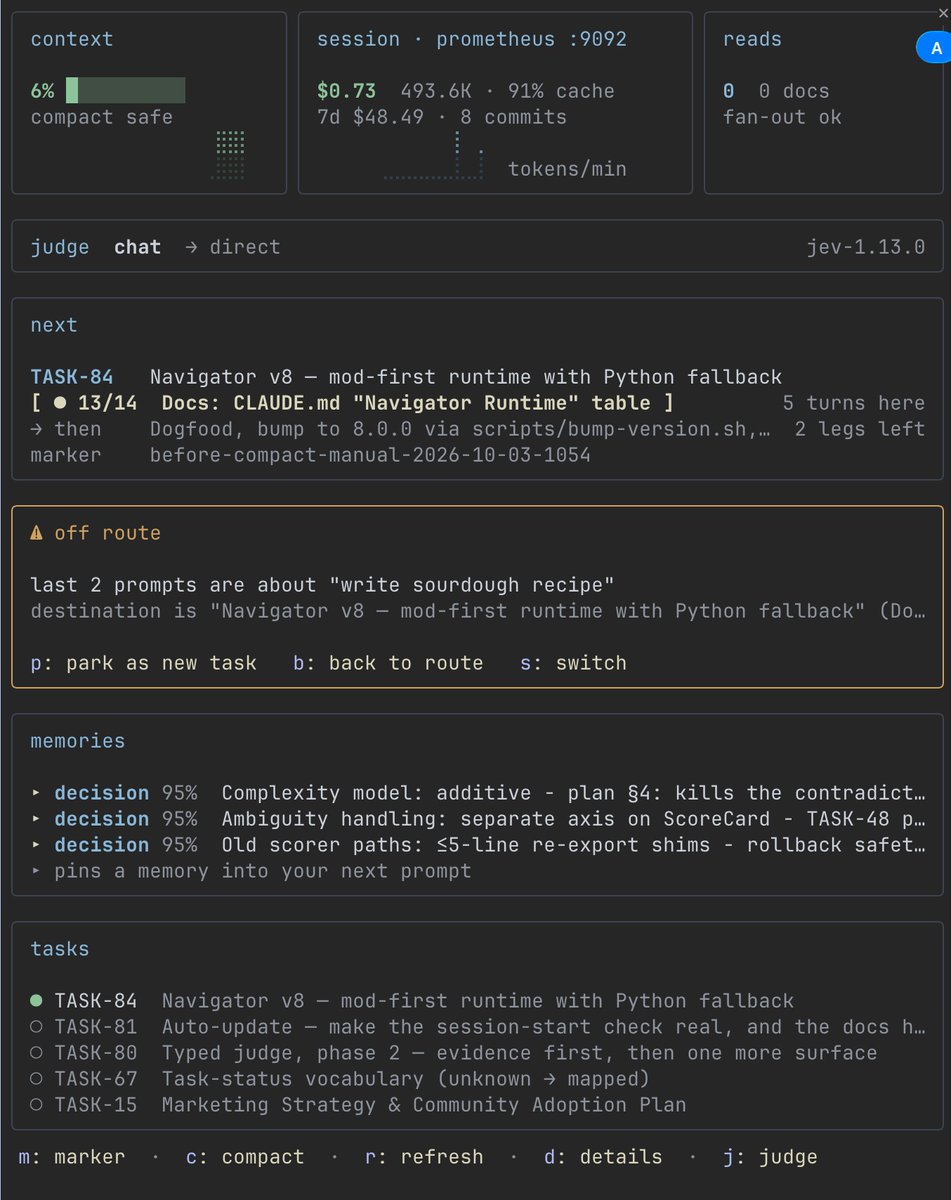
Task: Click 'c: compact' shortcut in footer
Action: click(x=245, y=1157)
